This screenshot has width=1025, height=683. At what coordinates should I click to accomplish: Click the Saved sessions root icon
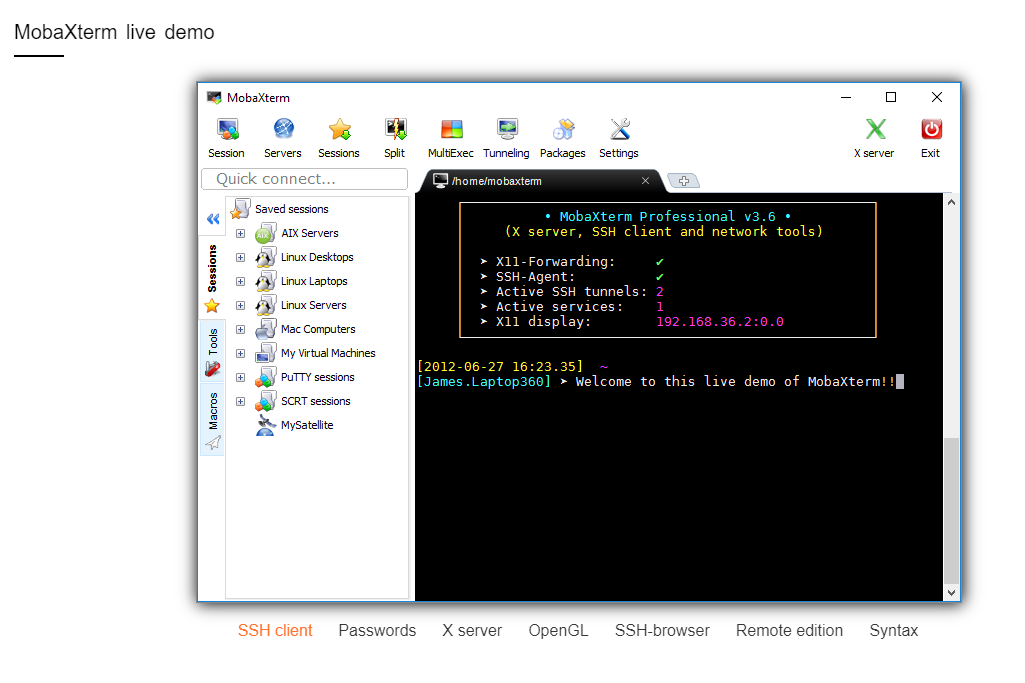pyautogui.click(x=241, y=209)
